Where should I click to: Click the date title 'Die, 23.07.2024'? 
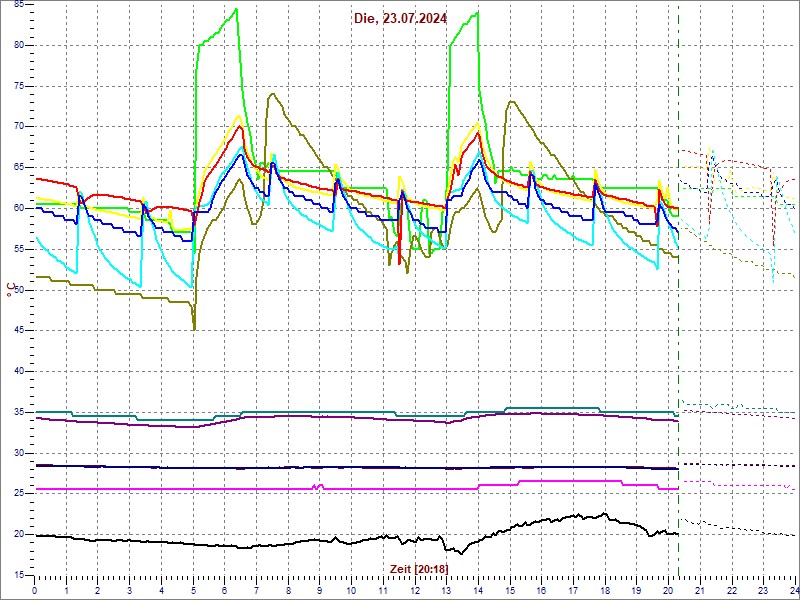401,18
